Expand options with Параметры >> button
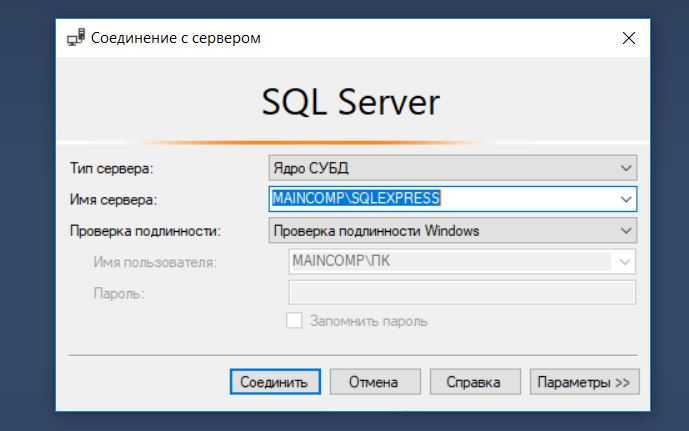The height and width of the screenshot is (431, 689). point(584,382)
